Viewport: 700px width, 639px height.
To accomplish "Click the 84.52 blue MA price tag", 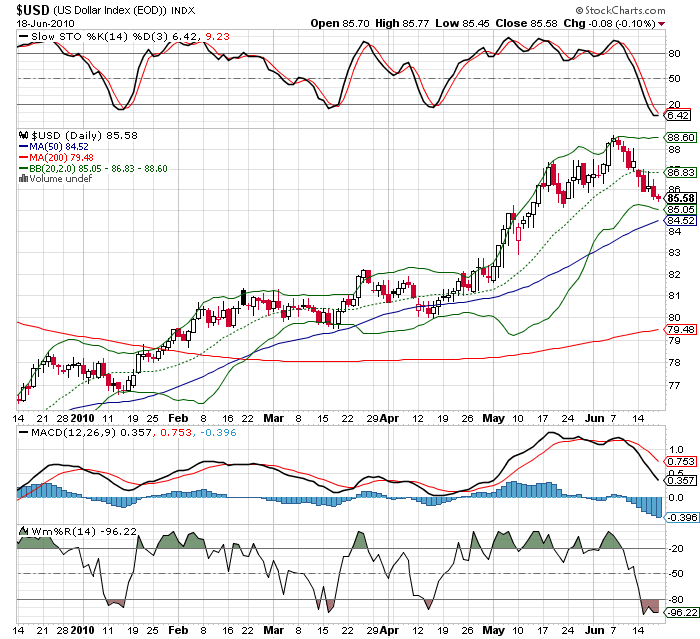I will click(x=679, y=220).
